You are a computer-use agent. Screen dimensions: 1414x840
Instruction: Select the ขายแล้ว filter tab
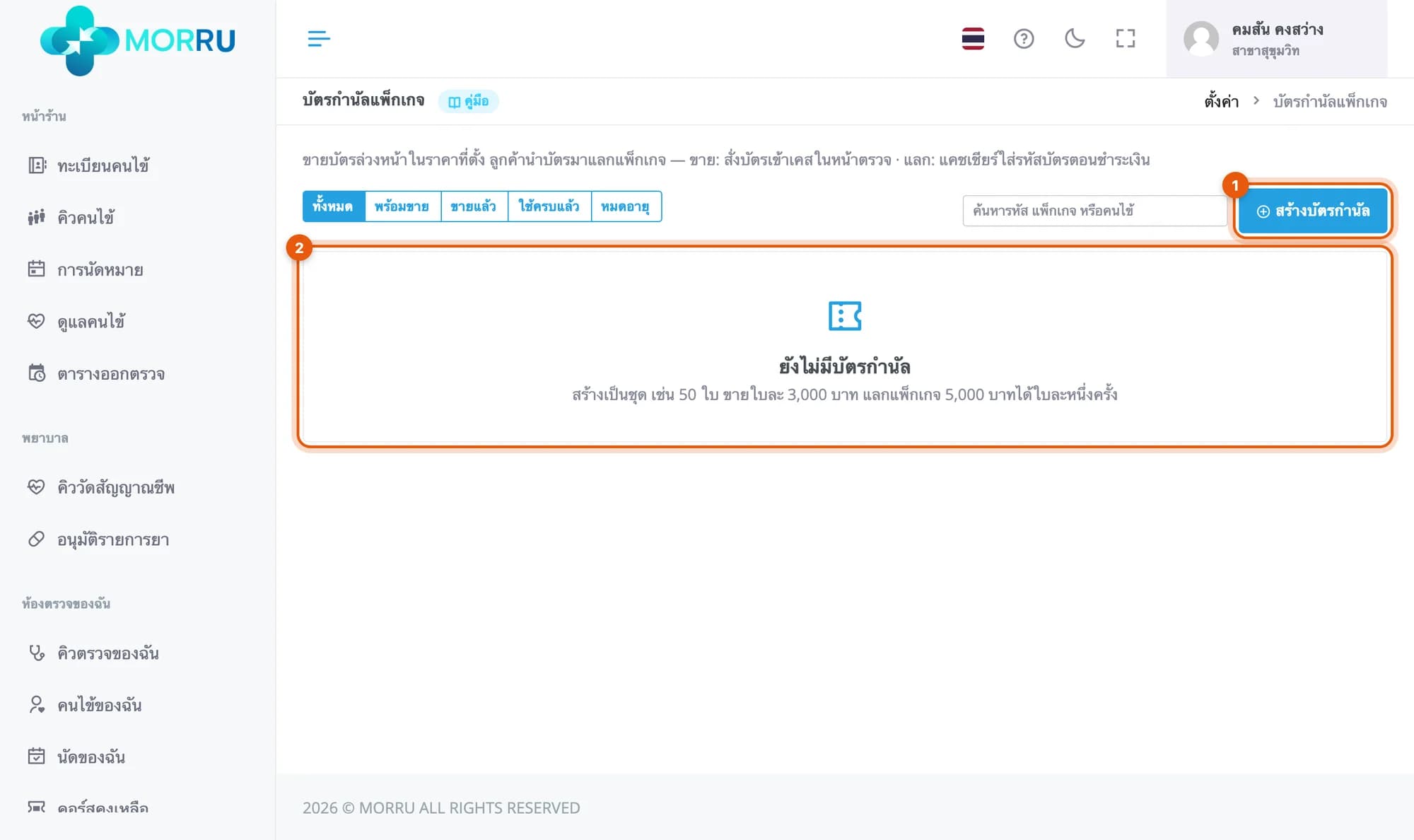coord(473,206)
